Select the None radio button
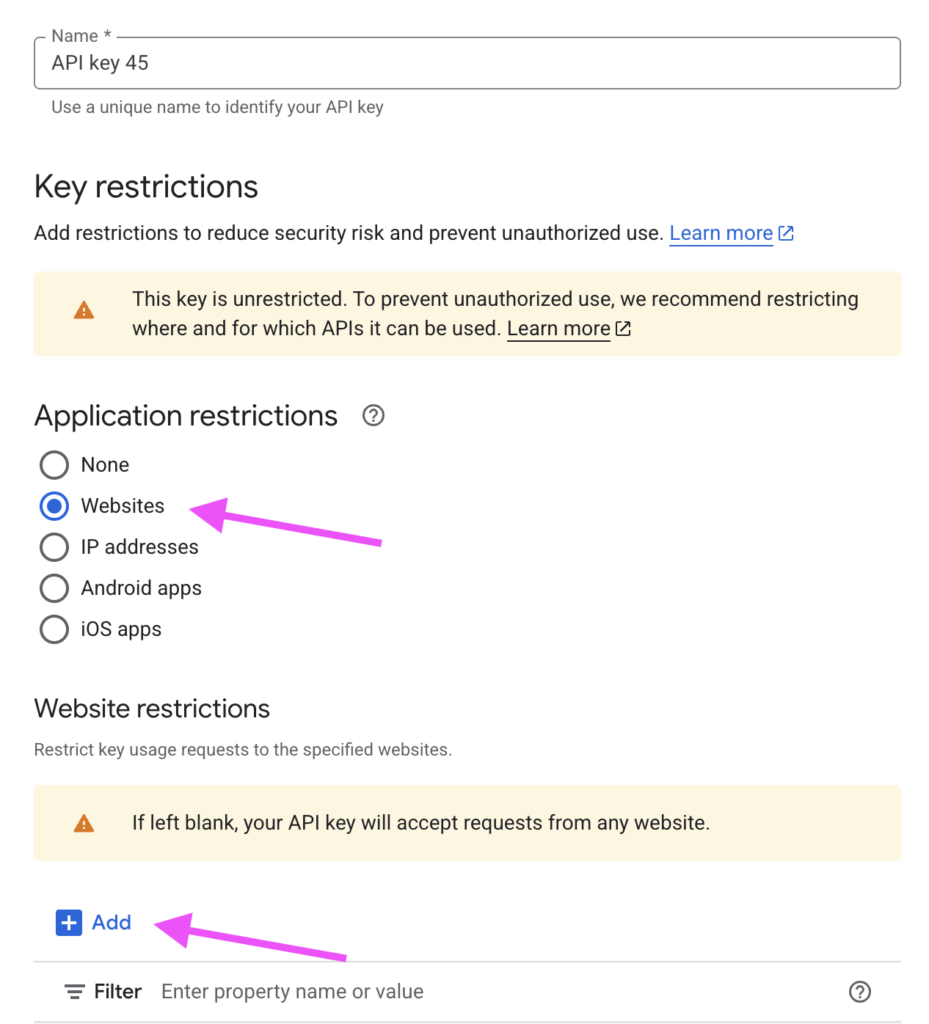The height and width of the screenshot is (1024, 929). pos(54,465)
